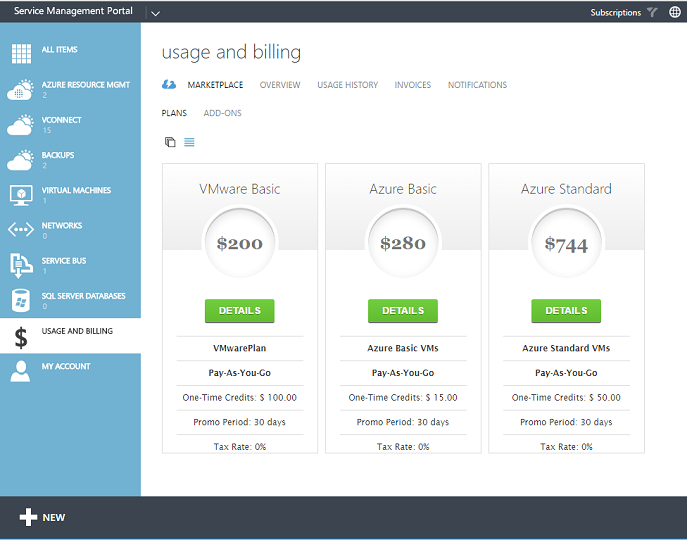Click One-Time Credits: $ 50.00

click(566, 398)
